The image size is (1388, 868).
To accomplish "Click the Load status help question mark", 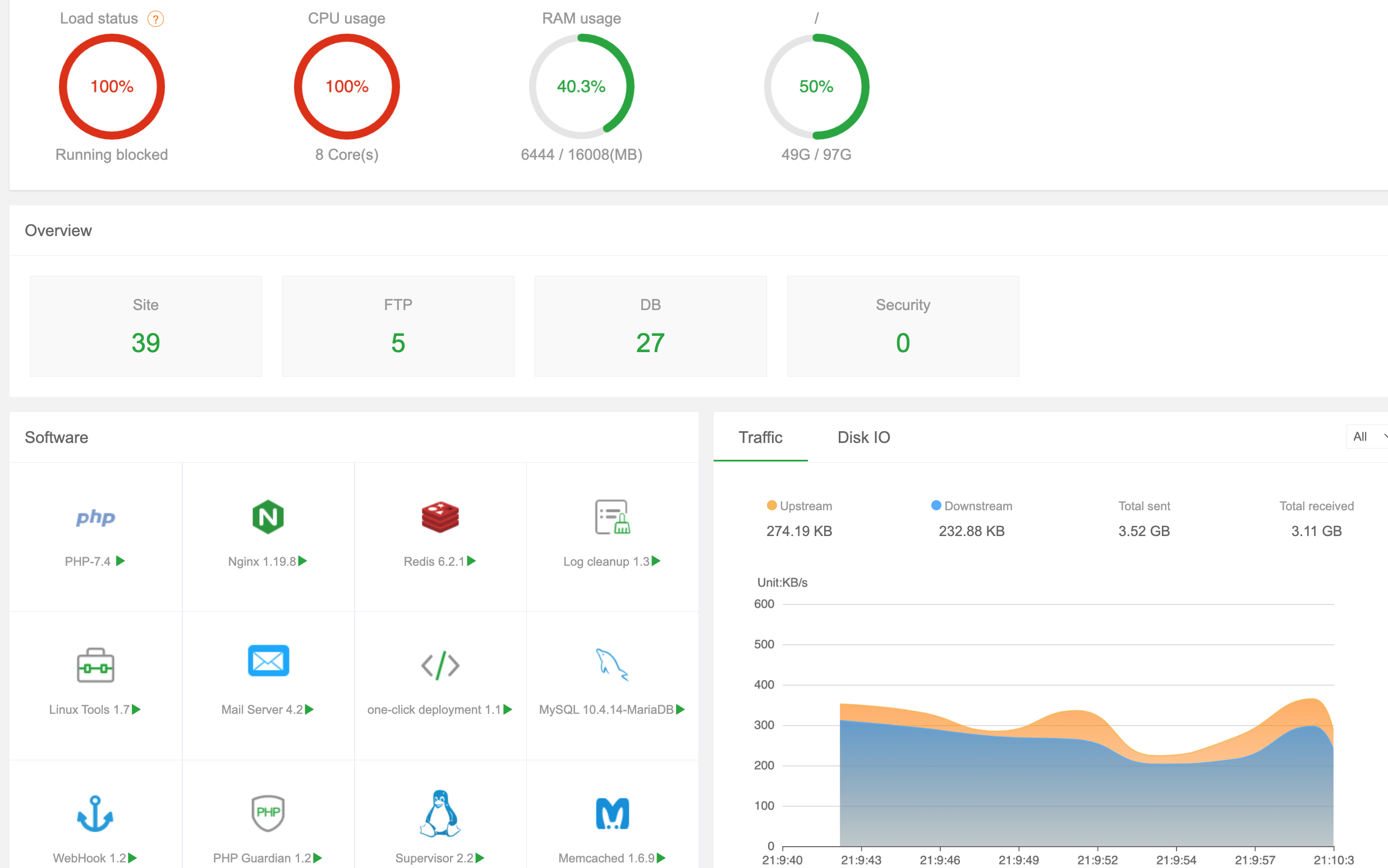I will (155, 19).
